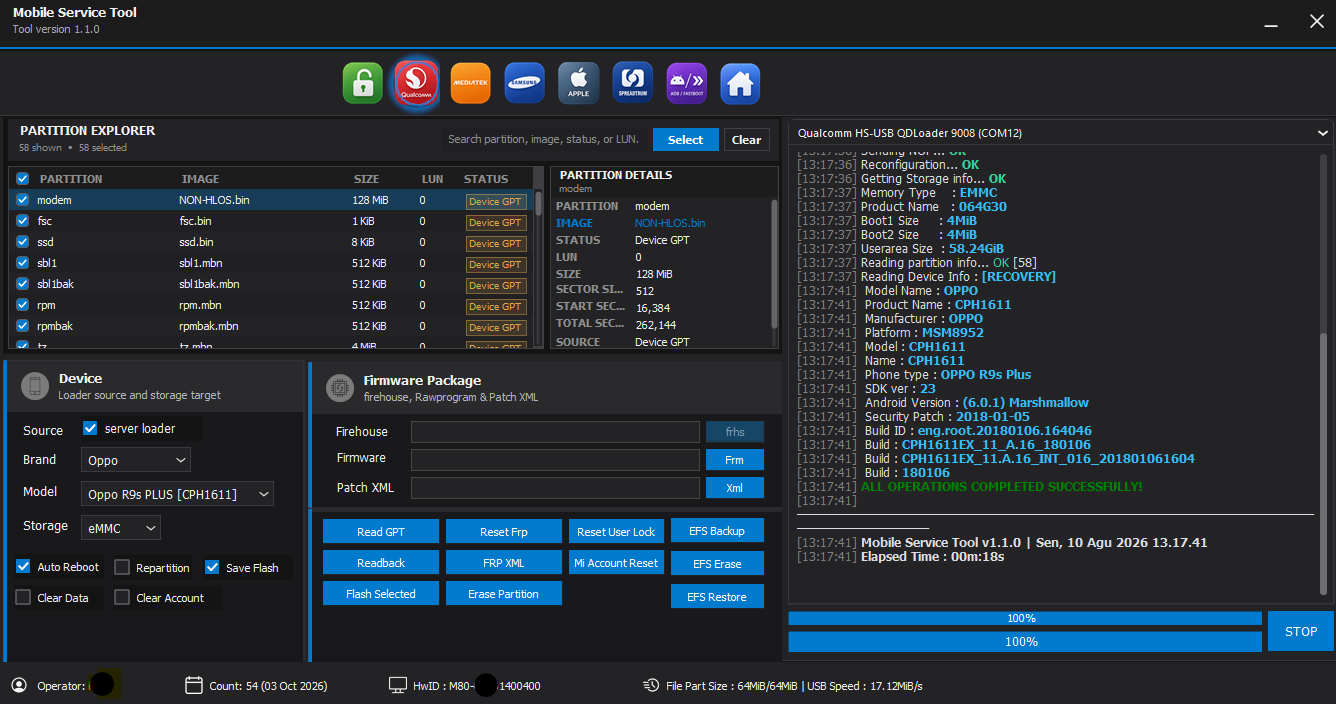Toggle the Save Flash checkbox
This screenshot has height=704, width=1336.
(x=212, y=567)
